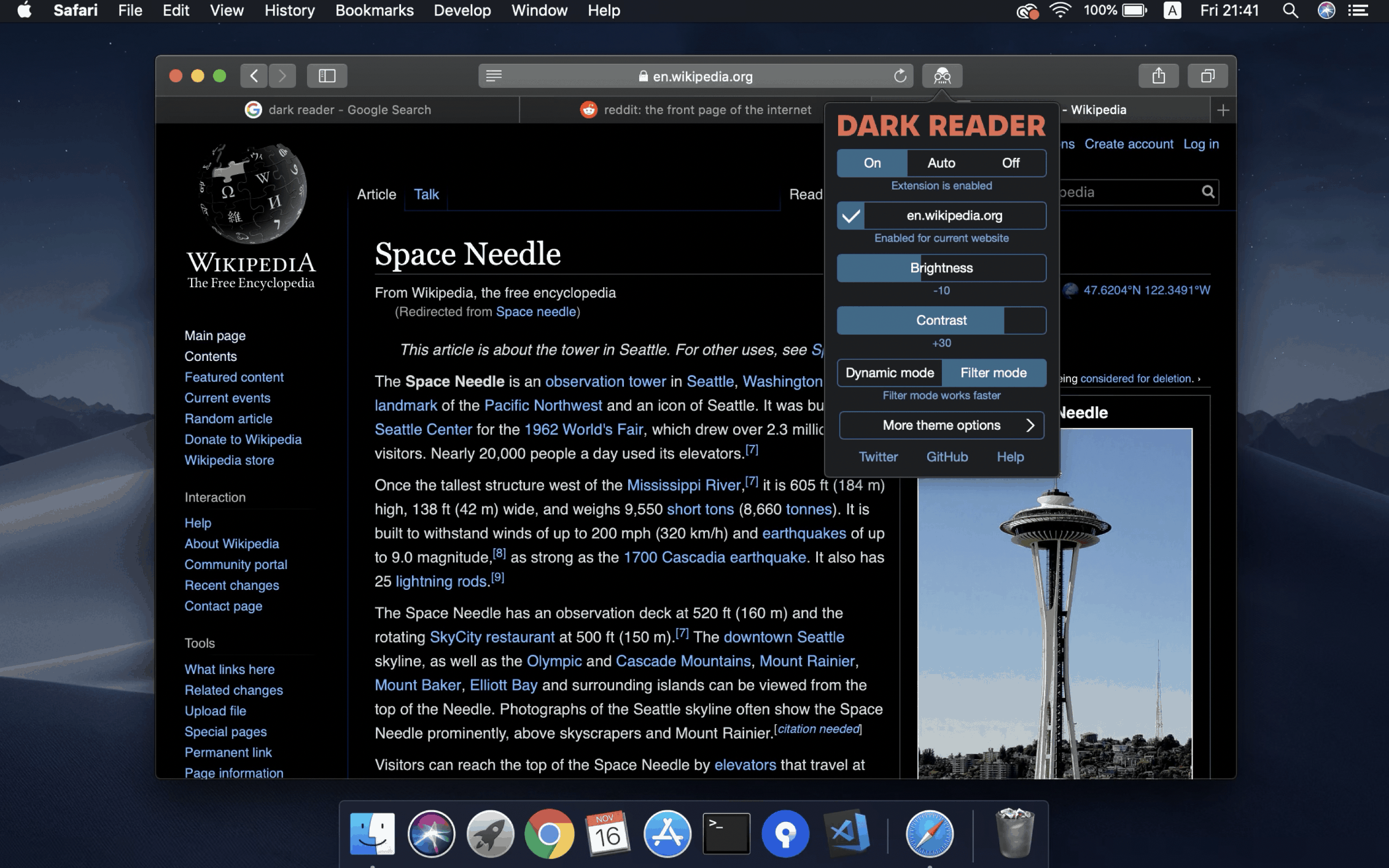The height and width of the screenshot is (868, 1389).
Task: Open Spotlight Search in menu bar
Action: 1291,11
